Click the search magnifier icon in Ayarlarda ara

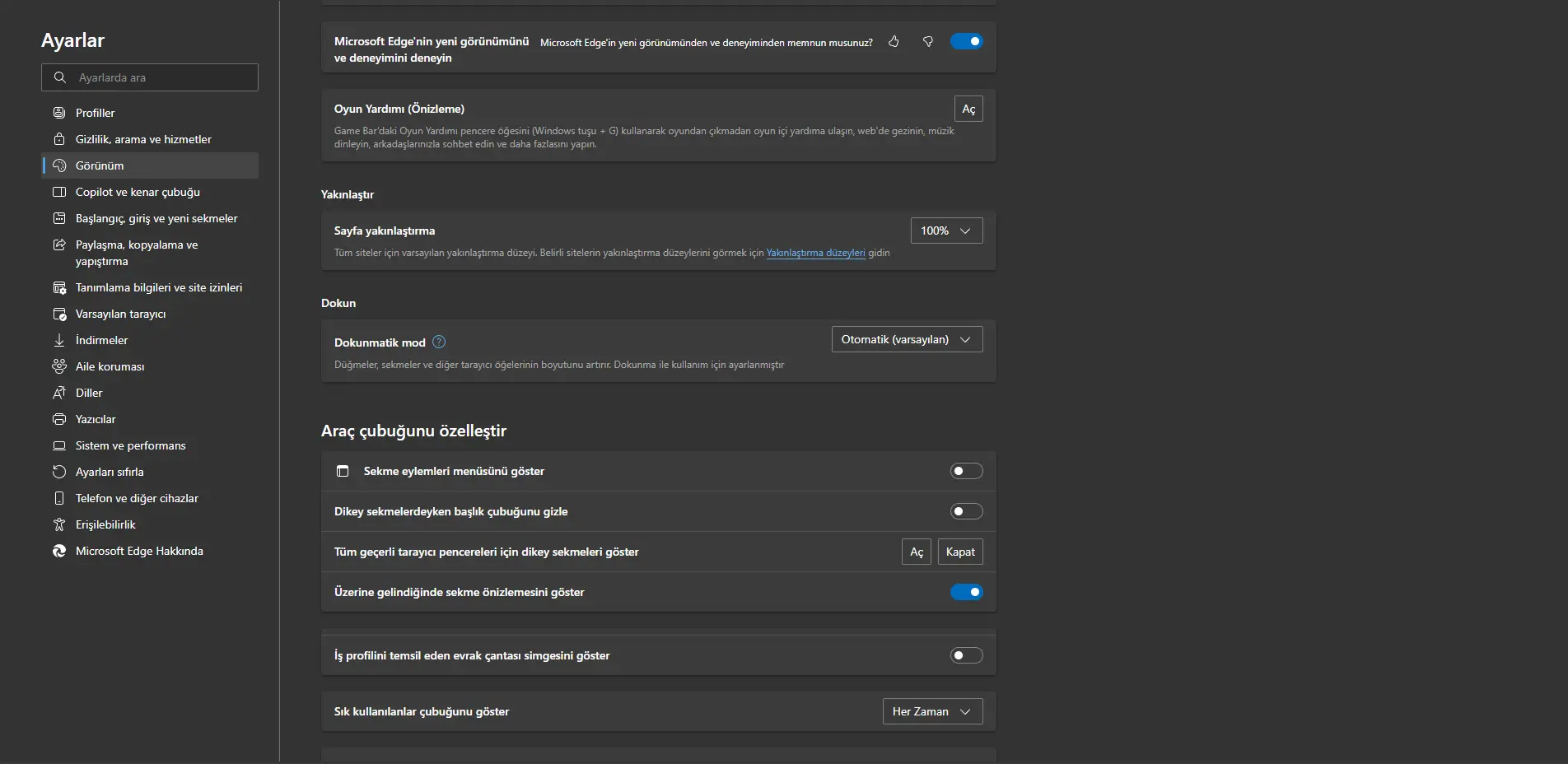pos(60,77)
